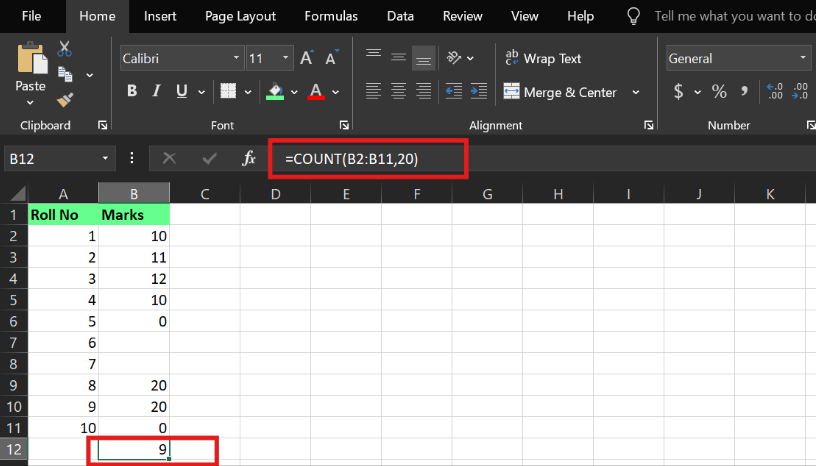This screenshot has height=466, width=816.
Task: Apply the red font color
Action: pyautogui.click(x=316, y=91)
